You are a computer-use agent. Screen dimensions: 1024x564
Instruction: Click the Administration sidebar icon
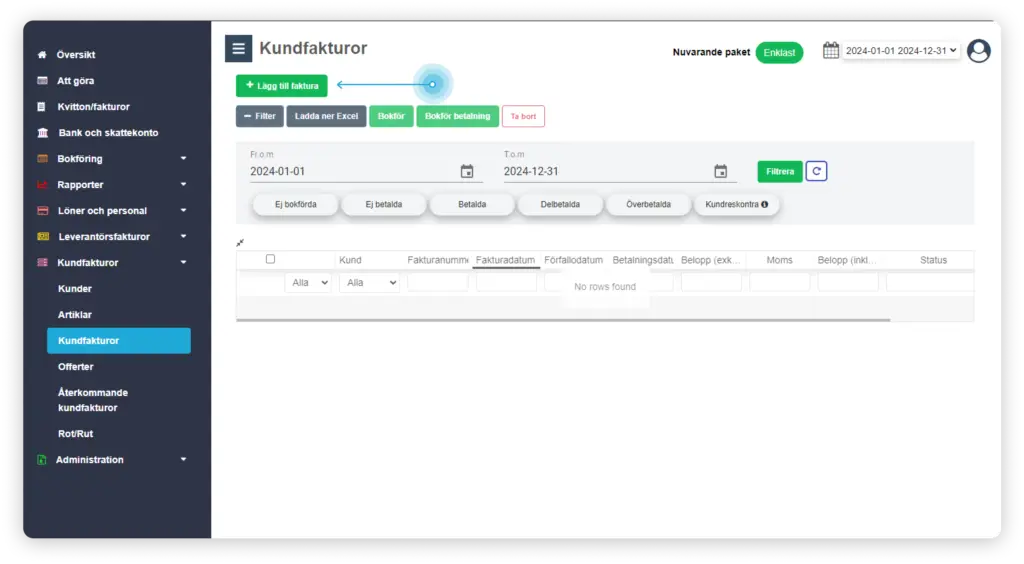42,460
